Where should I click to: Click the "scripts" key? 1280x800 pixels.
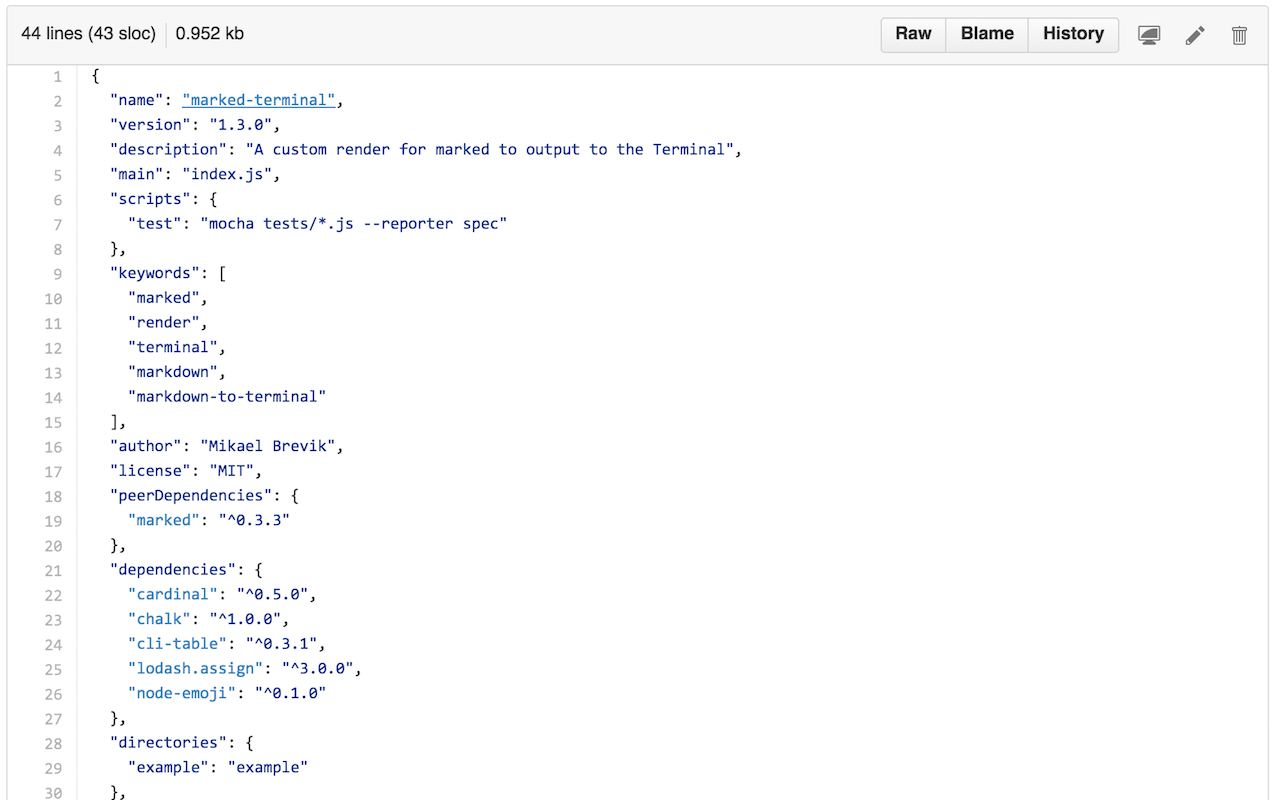(x=150, y=199)
